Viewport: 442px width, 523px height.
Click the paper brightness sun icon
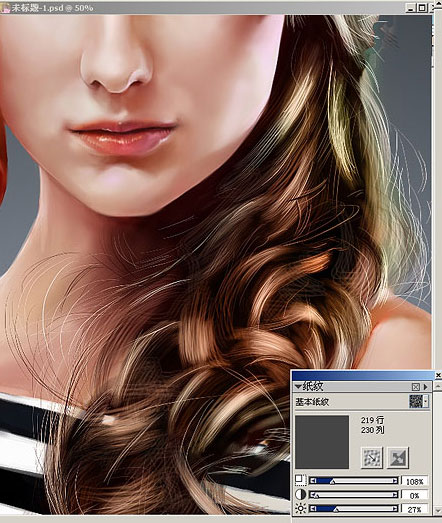click(300, 509)
